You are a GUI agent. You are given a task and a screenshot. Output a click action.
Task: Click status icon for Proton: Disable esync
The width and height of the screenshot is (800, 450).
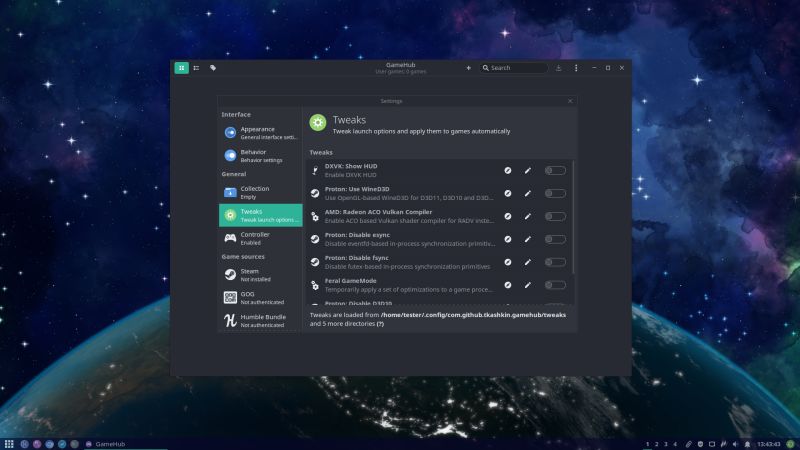click(x=508, y=239)
